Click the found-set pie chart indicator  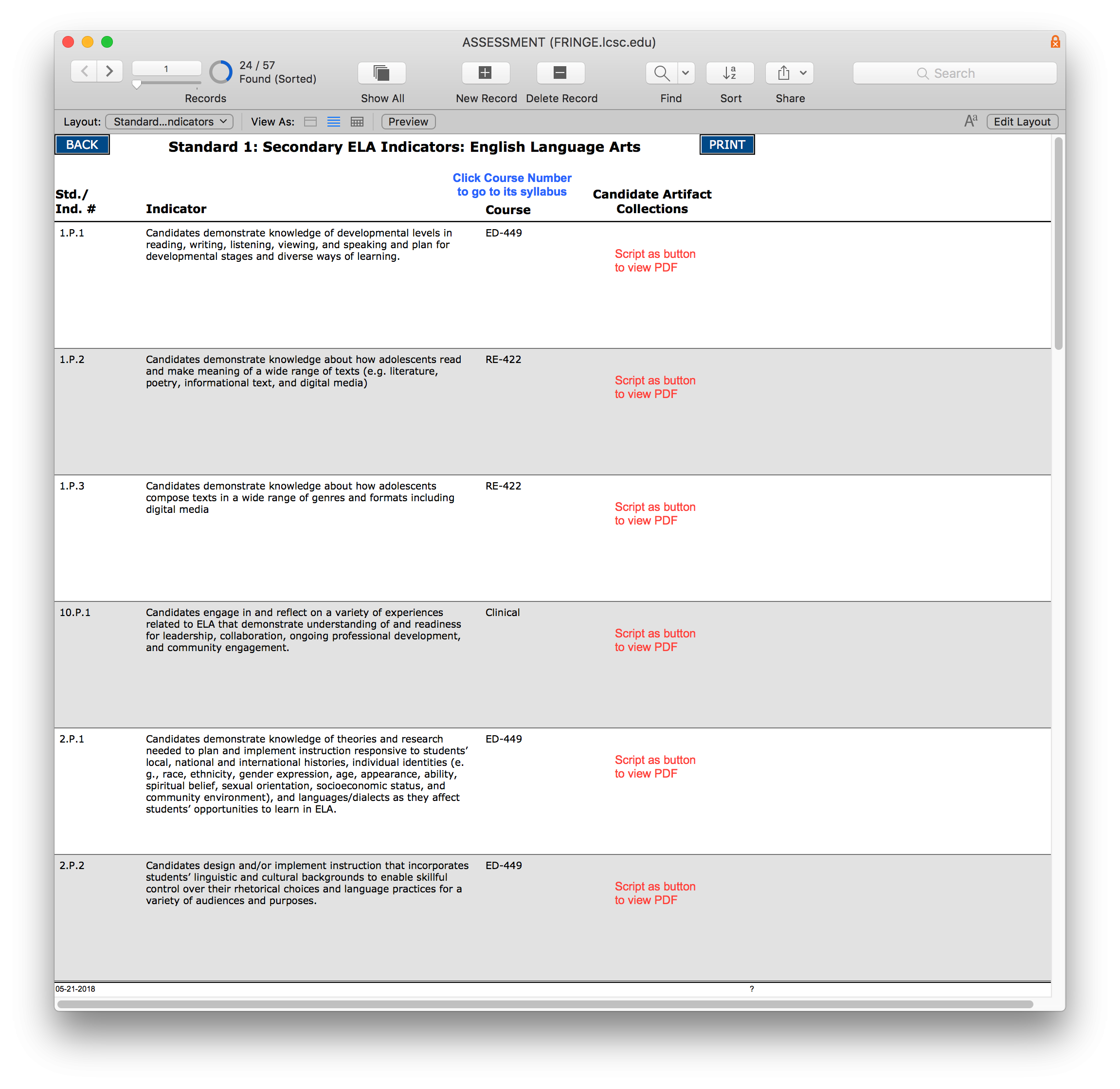(x=221, y=72)
